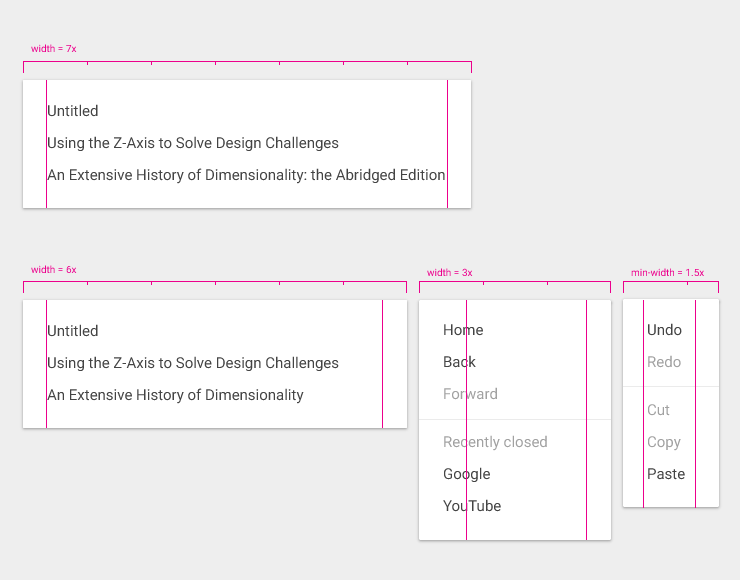The height and width of the screenshot is (580, 740).
Task: Open the Recently closed entry
Action: [495, 442]
